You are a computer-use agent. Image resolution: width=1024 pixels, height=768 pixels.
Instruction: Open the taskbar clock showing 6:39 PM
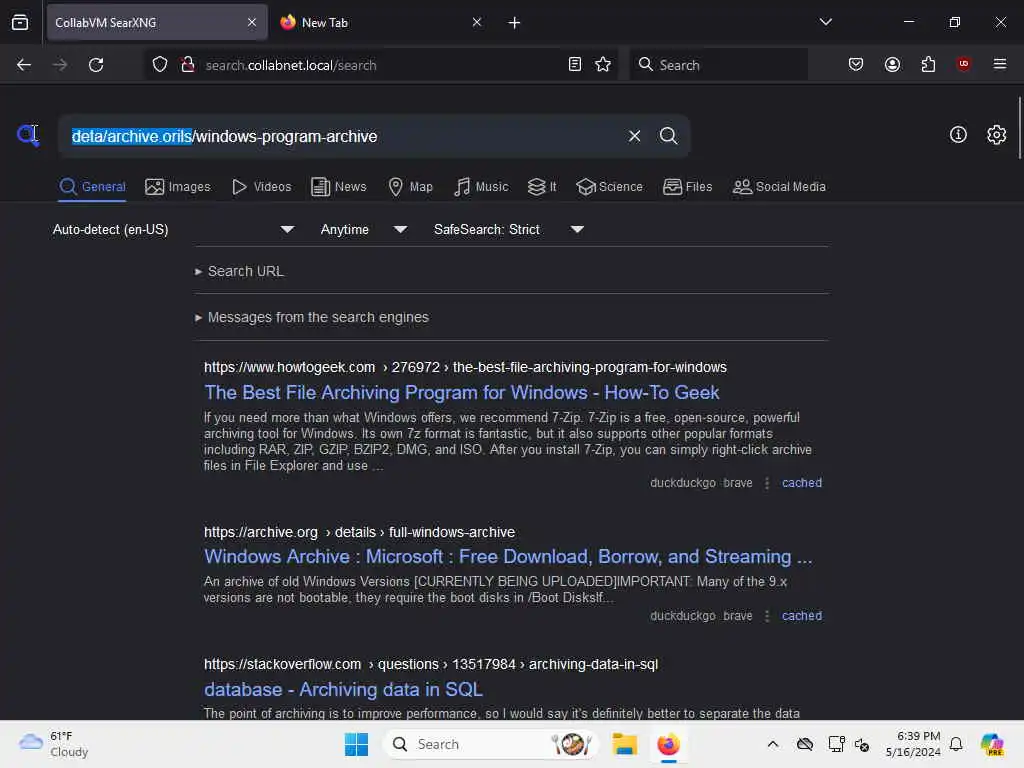tap(913, 744)
